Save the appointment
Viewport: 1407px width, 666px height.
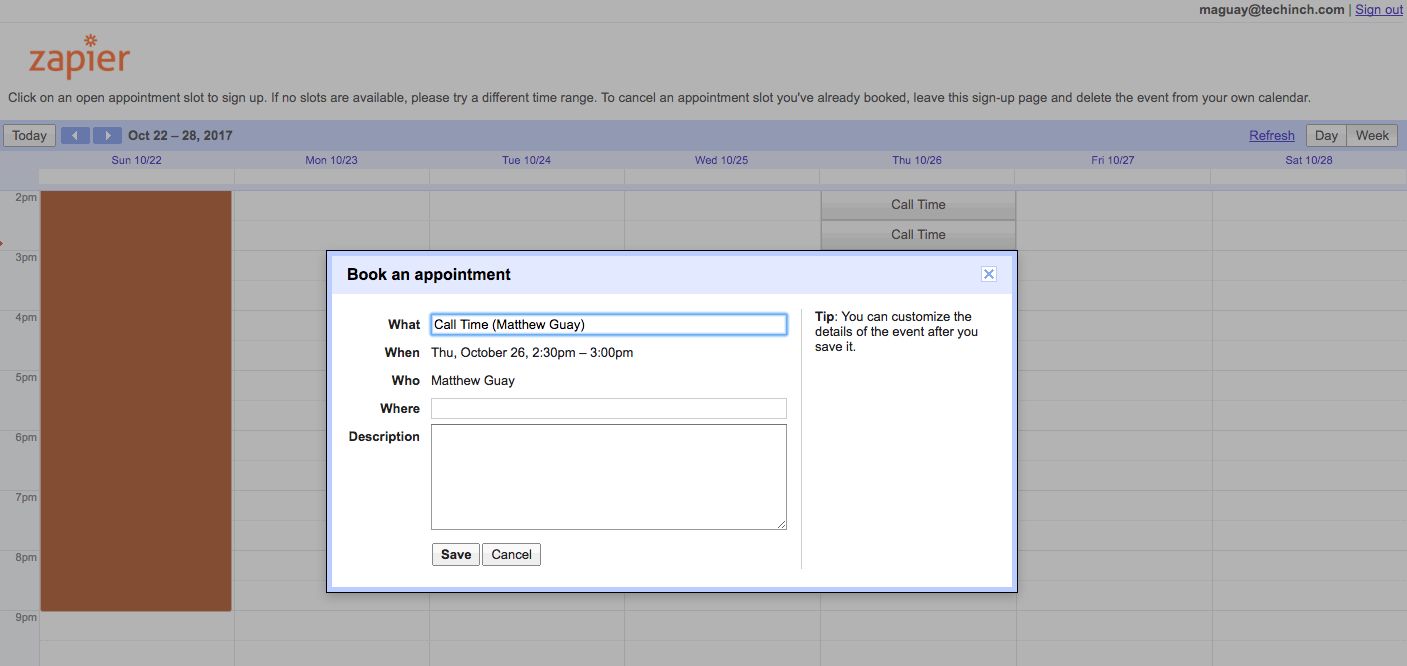pyautogui.click(x=455, y=555)
